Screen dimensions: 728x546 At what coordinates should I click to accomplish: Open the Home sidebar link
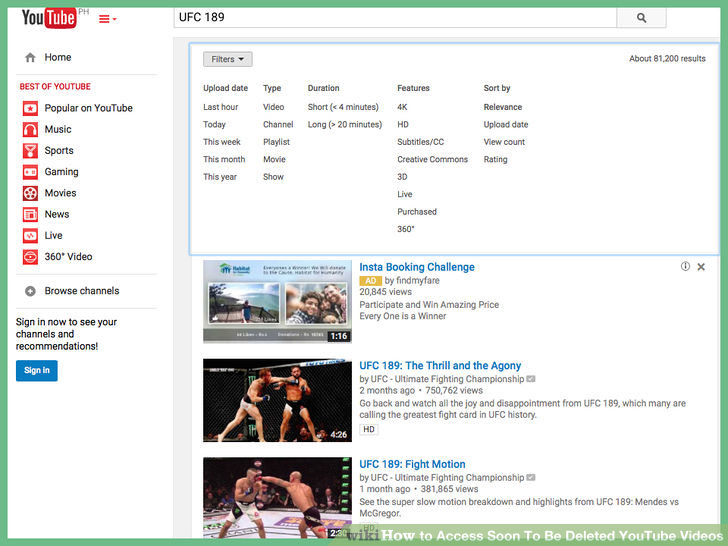(x=58, y=58)
